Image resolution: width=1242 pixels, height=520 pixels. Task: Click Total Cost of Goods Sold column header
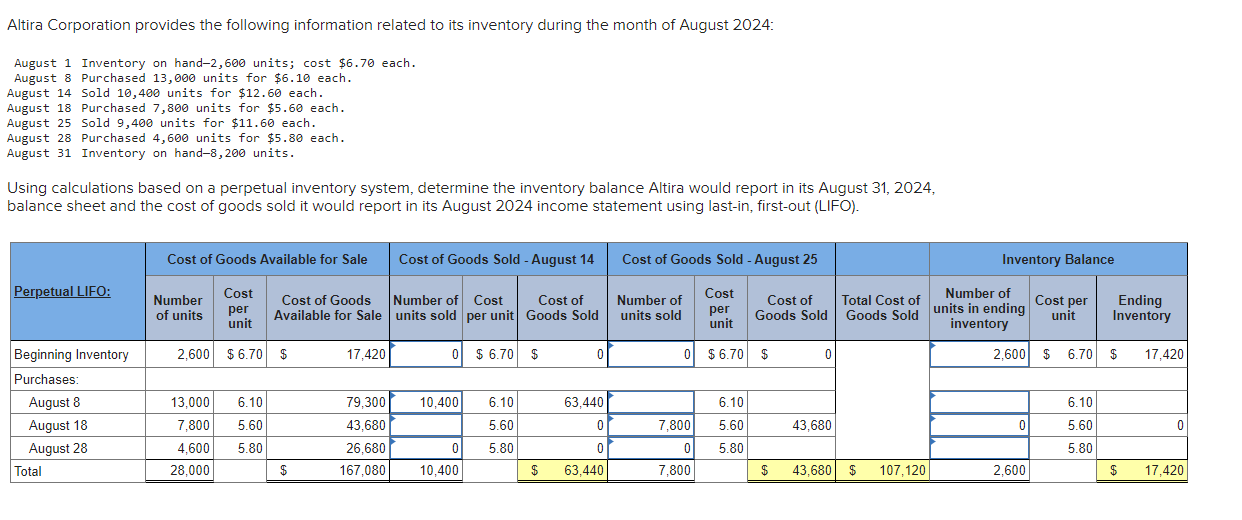coord(881,307)
